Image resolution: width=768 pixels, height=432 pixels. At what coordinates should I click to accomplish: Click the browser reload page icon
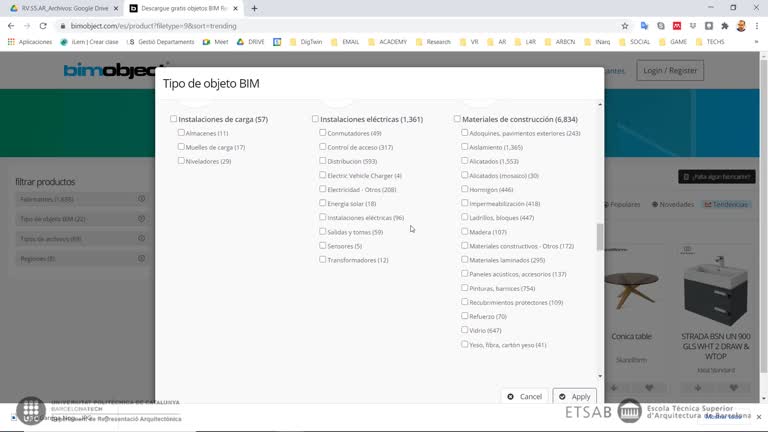42,26
